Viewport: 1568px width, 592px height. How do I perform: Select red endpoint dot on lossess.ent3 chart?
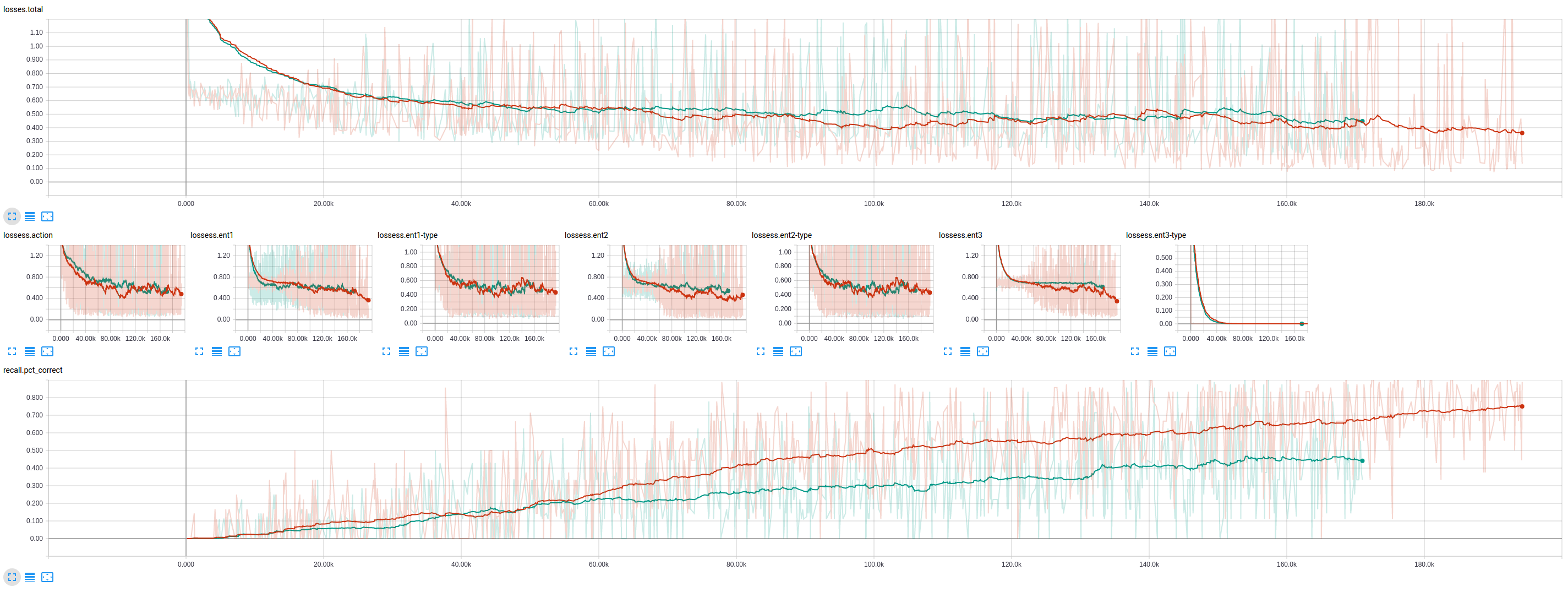click(x=1116, y=301)
